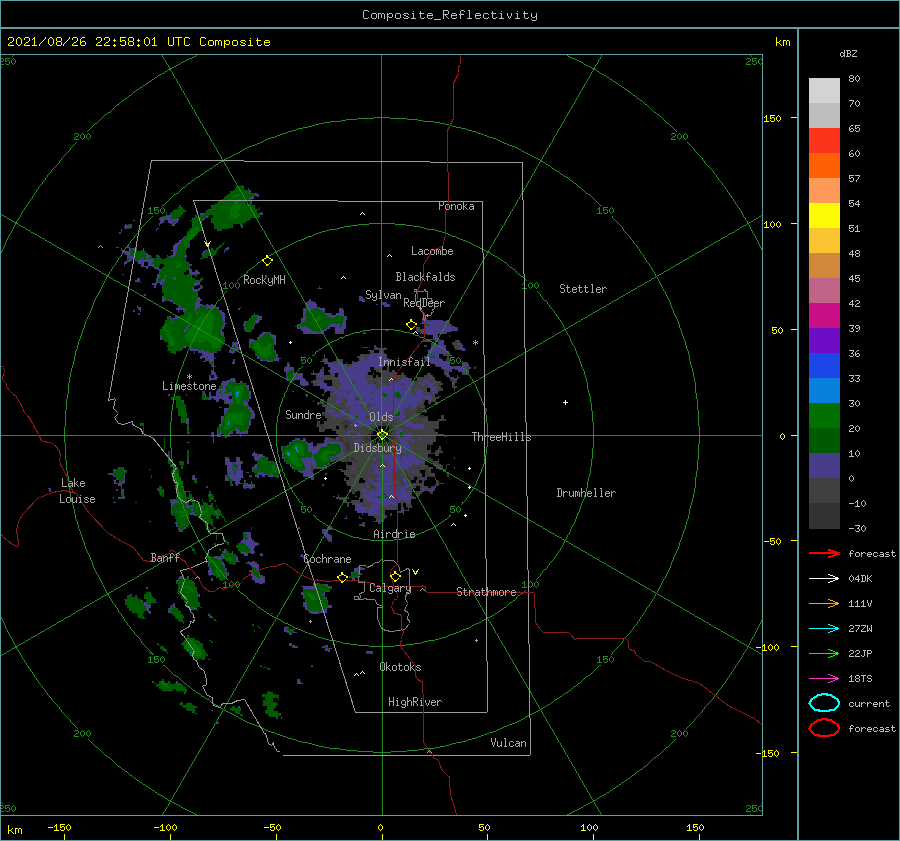This screenshot has height=841, width=900.
Task: Click the Strathmore town label
Action: 486,592
